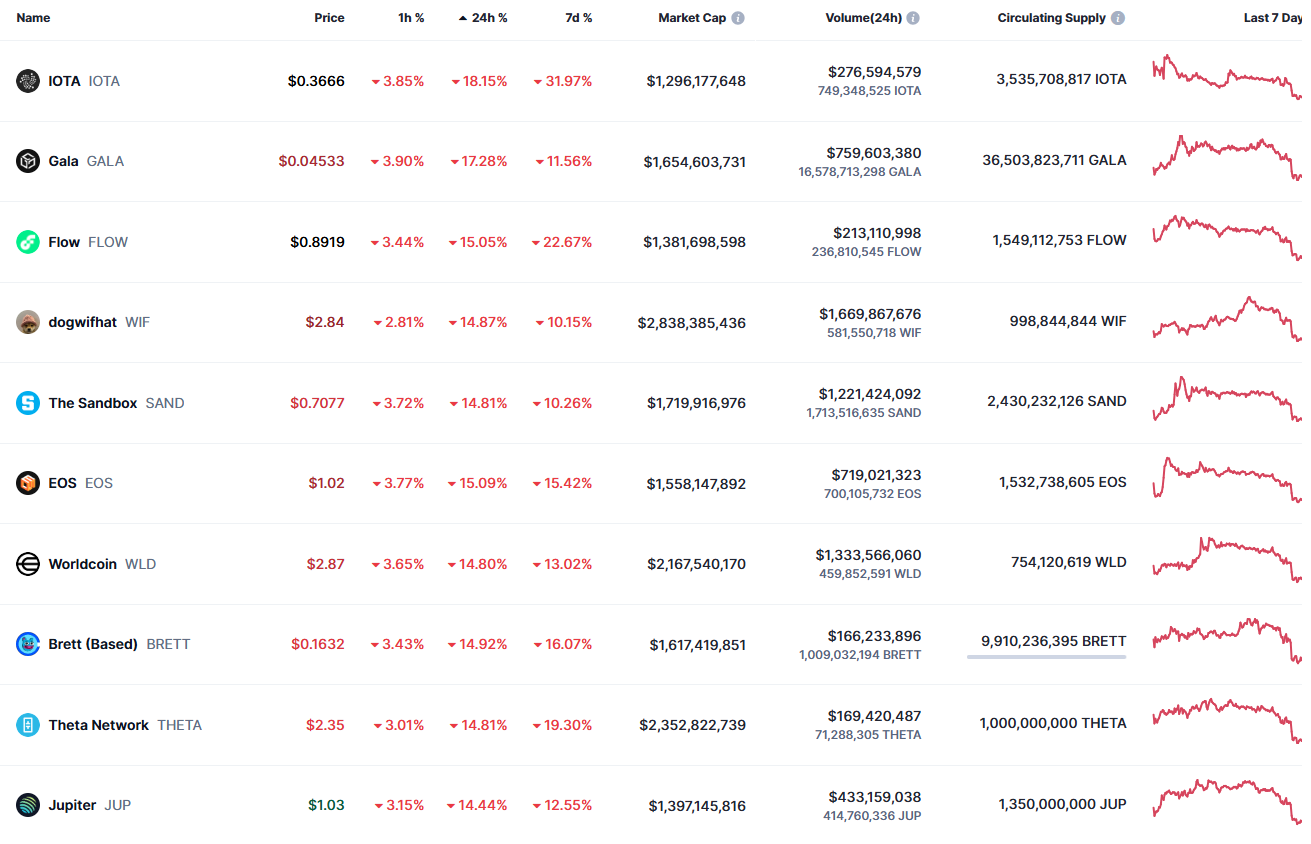Click the EOS coin logo icon

[28, 483]
